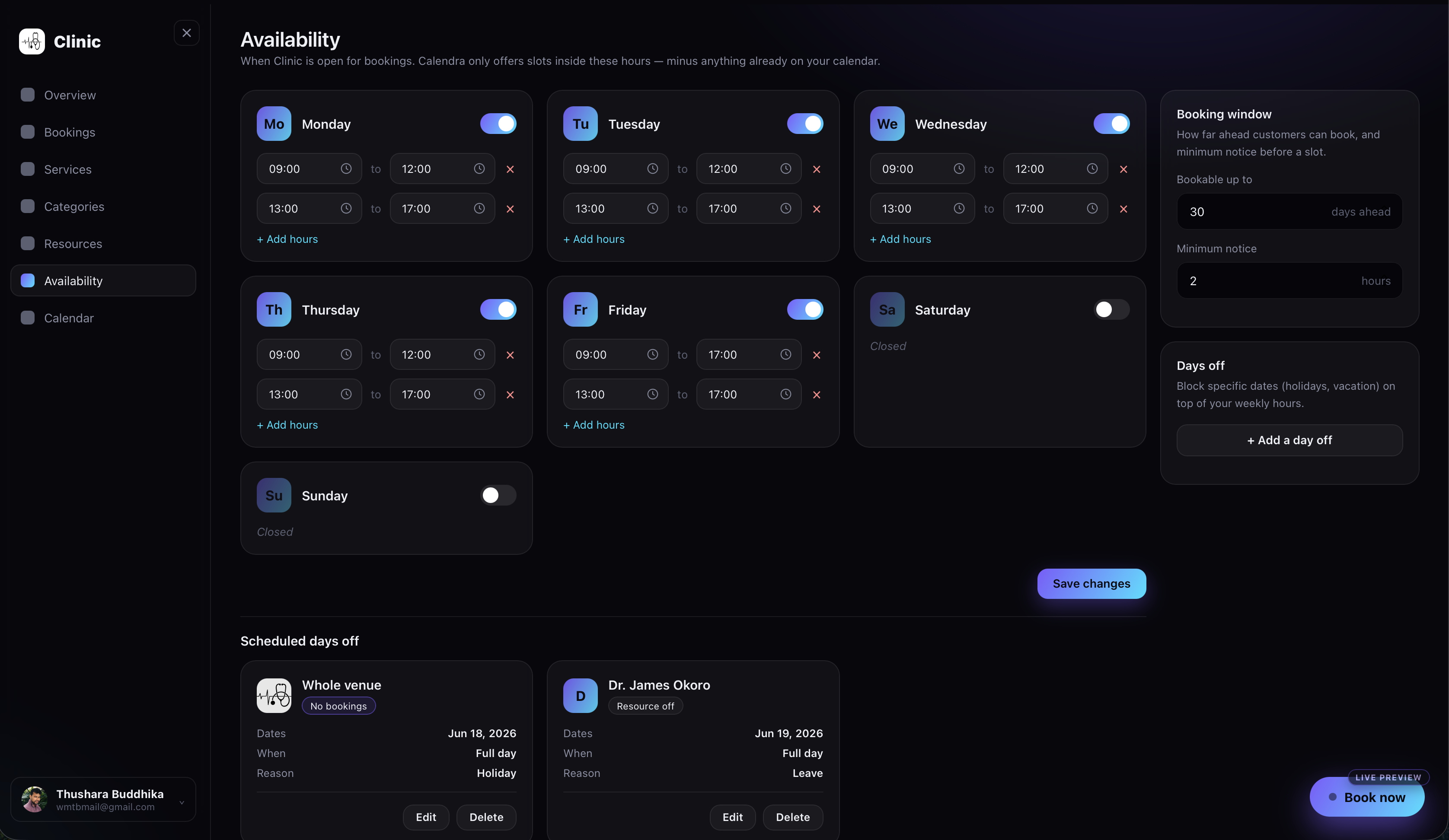Open clock picker for Friday second 17:00 end
The image size is (1449, 840).
(785, 394)
